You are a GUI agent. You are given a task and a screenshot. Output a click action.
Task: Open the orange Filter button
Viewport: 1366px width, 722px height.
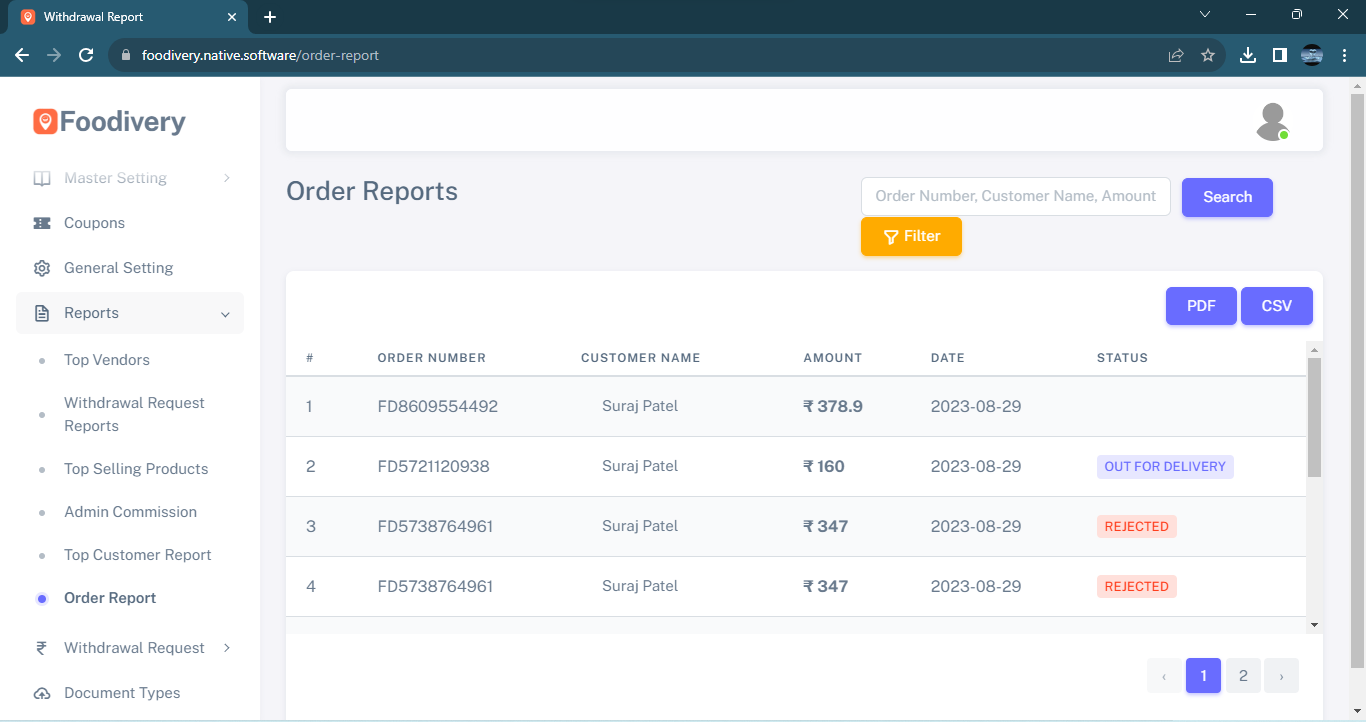pyautogui.click(x=911, y=236)
